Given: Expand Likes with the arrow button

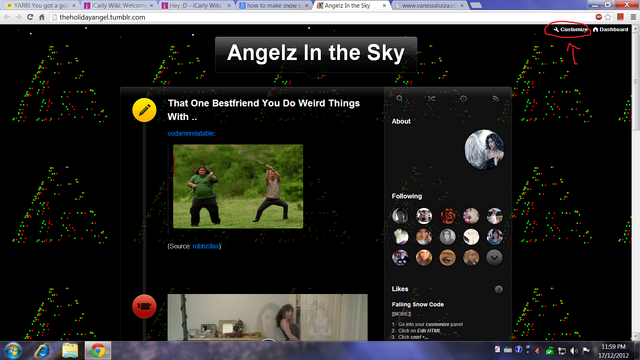Looking at the screenshot, I should click(498, 289).
